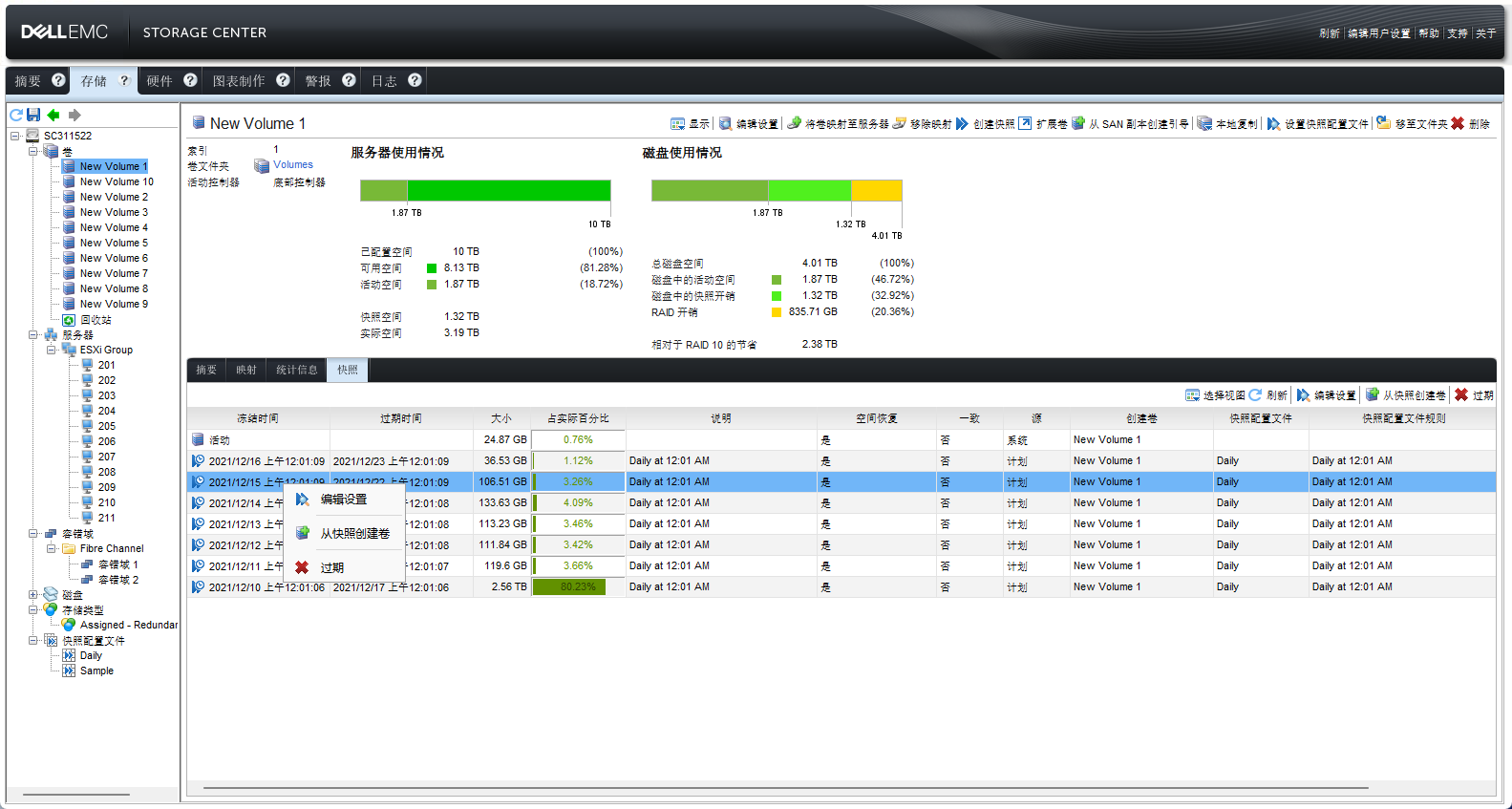Collapse the 快照配置文件 tree node
The height and width of the screenshot is (809, 1512).
click(x=33, y=640)
